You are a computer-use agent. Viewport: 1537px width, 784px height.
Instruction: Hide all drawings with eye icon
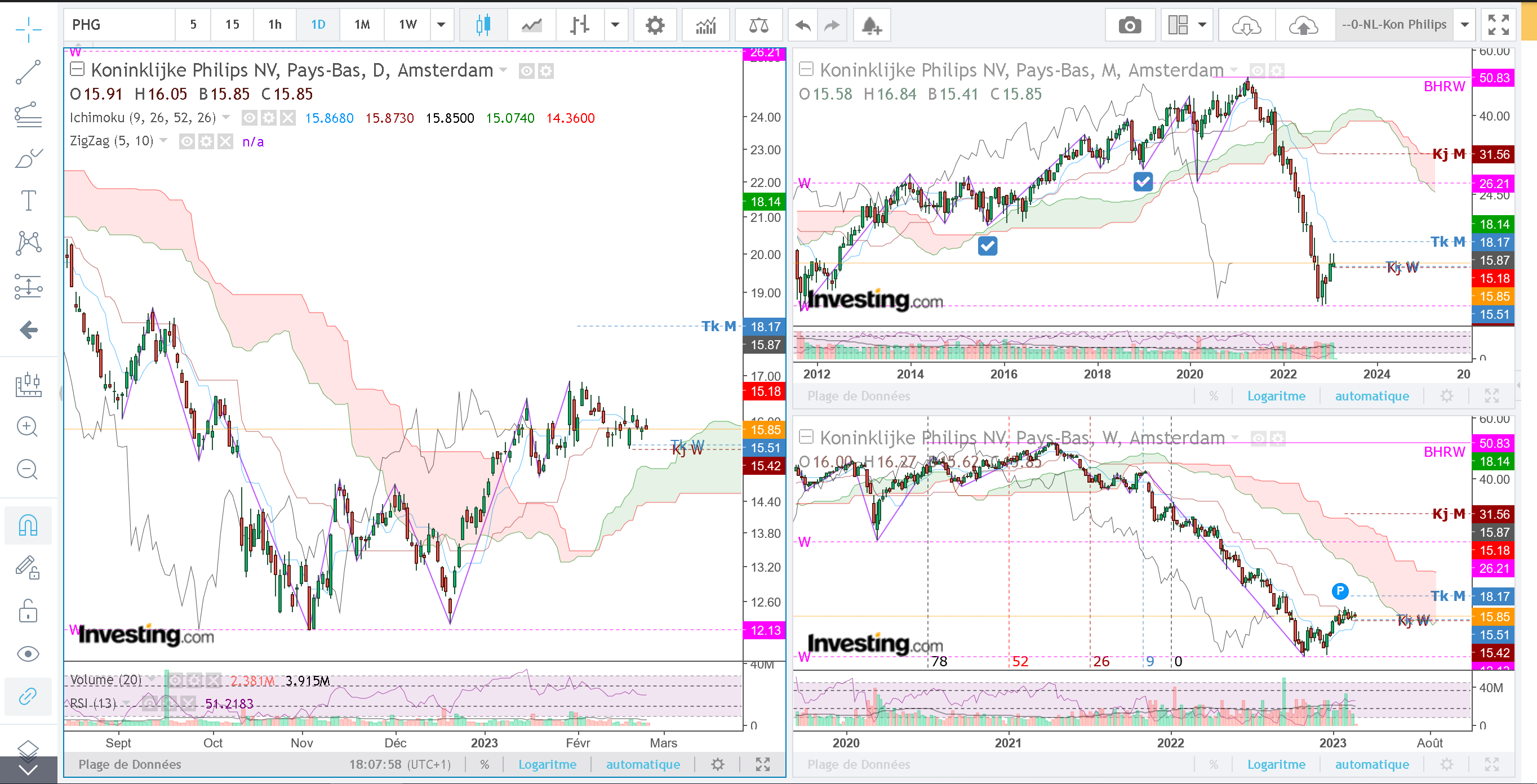28,654
